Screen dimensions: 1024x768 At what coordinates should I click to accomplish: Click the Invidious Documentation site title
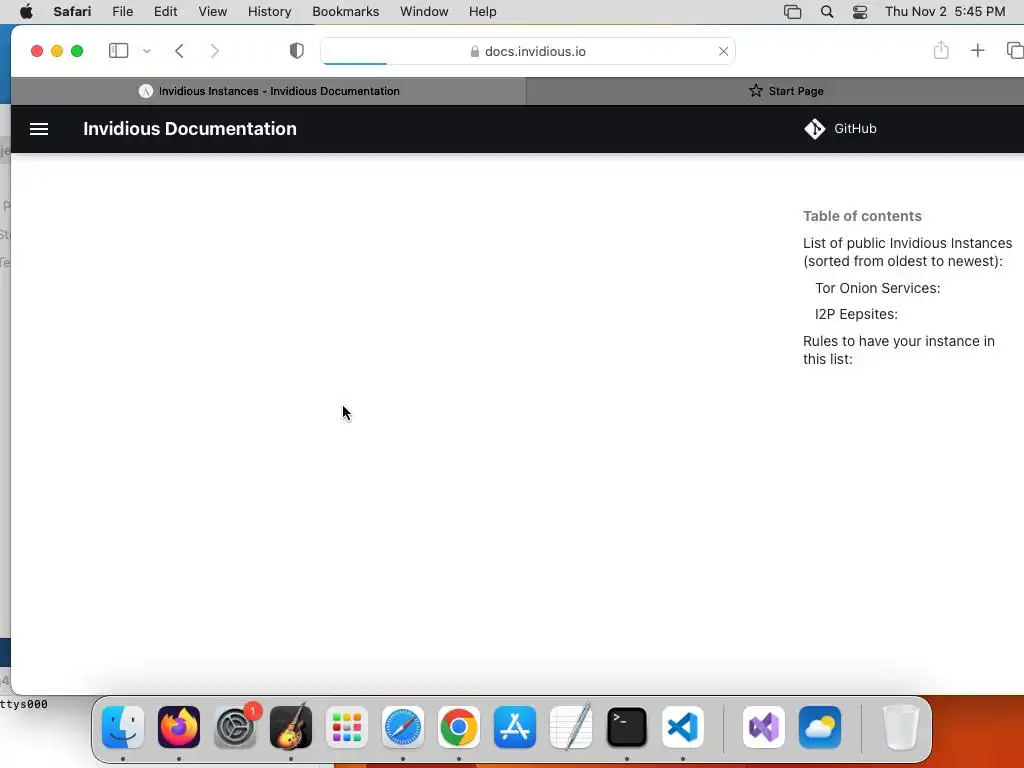click(x=189, y=129)
